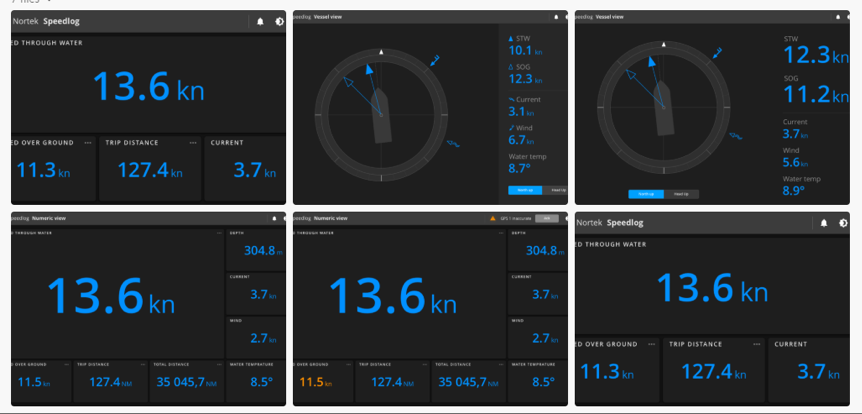The width and height of the screenshot is (862, 414).
Task: Open Speed Over Ground card menu in top-left Speedlog
Action: pyautogui.click(x=87, y=143)
